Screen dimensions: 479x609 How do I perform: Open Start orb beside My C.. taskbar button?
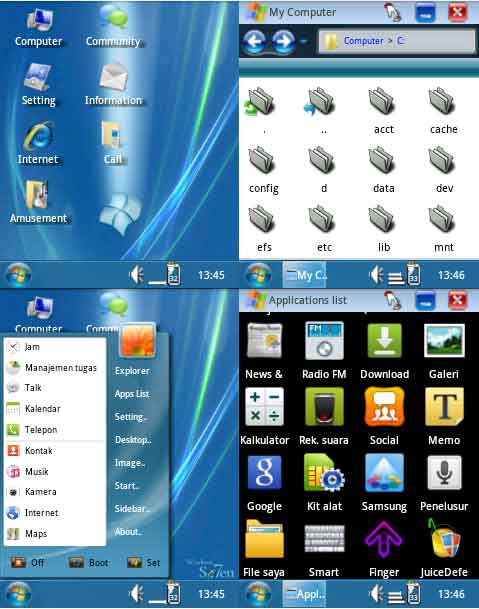[259, 275]
